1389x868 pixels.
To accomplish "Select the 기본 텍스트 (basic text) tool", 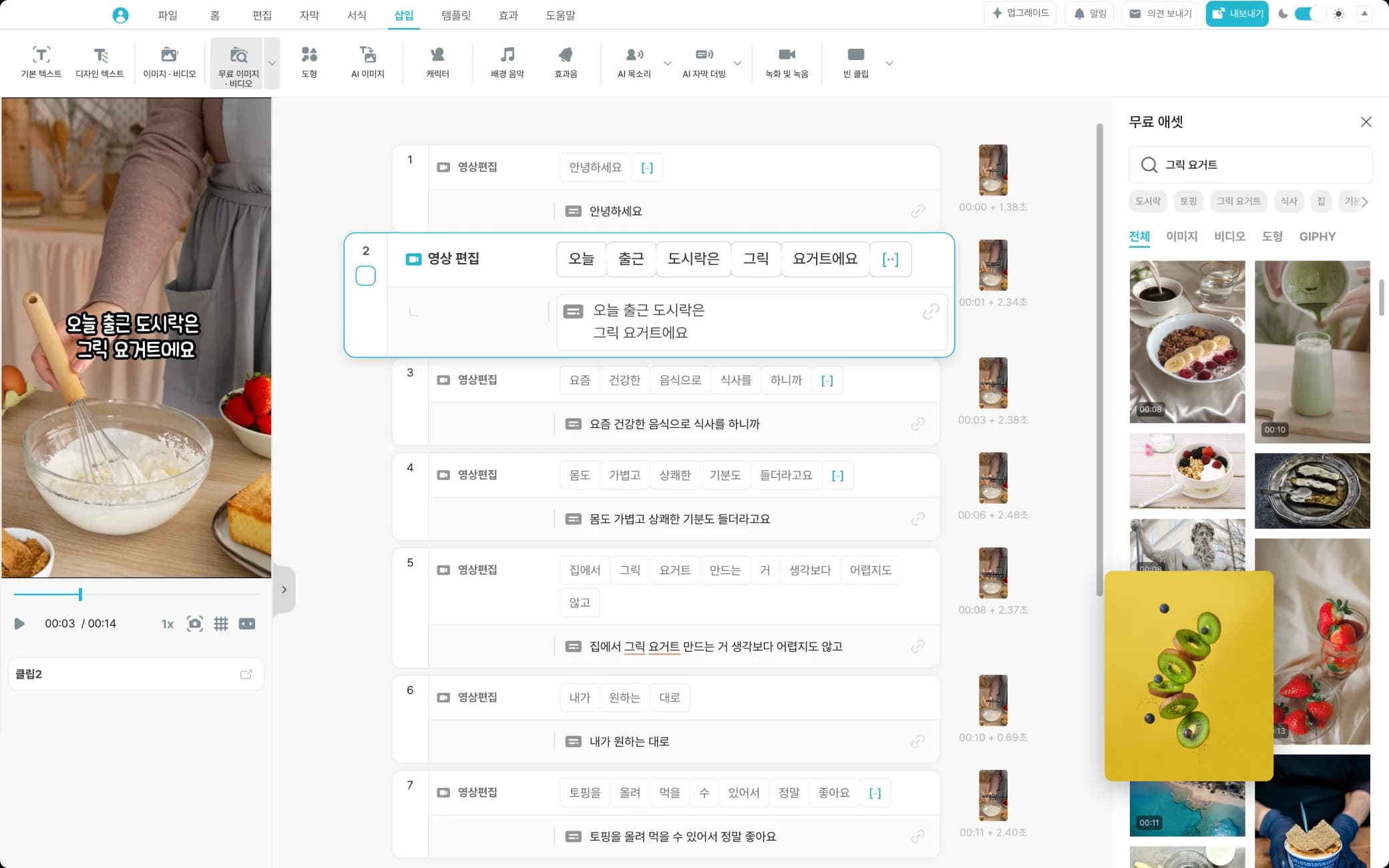I will [x=41, y=61].
